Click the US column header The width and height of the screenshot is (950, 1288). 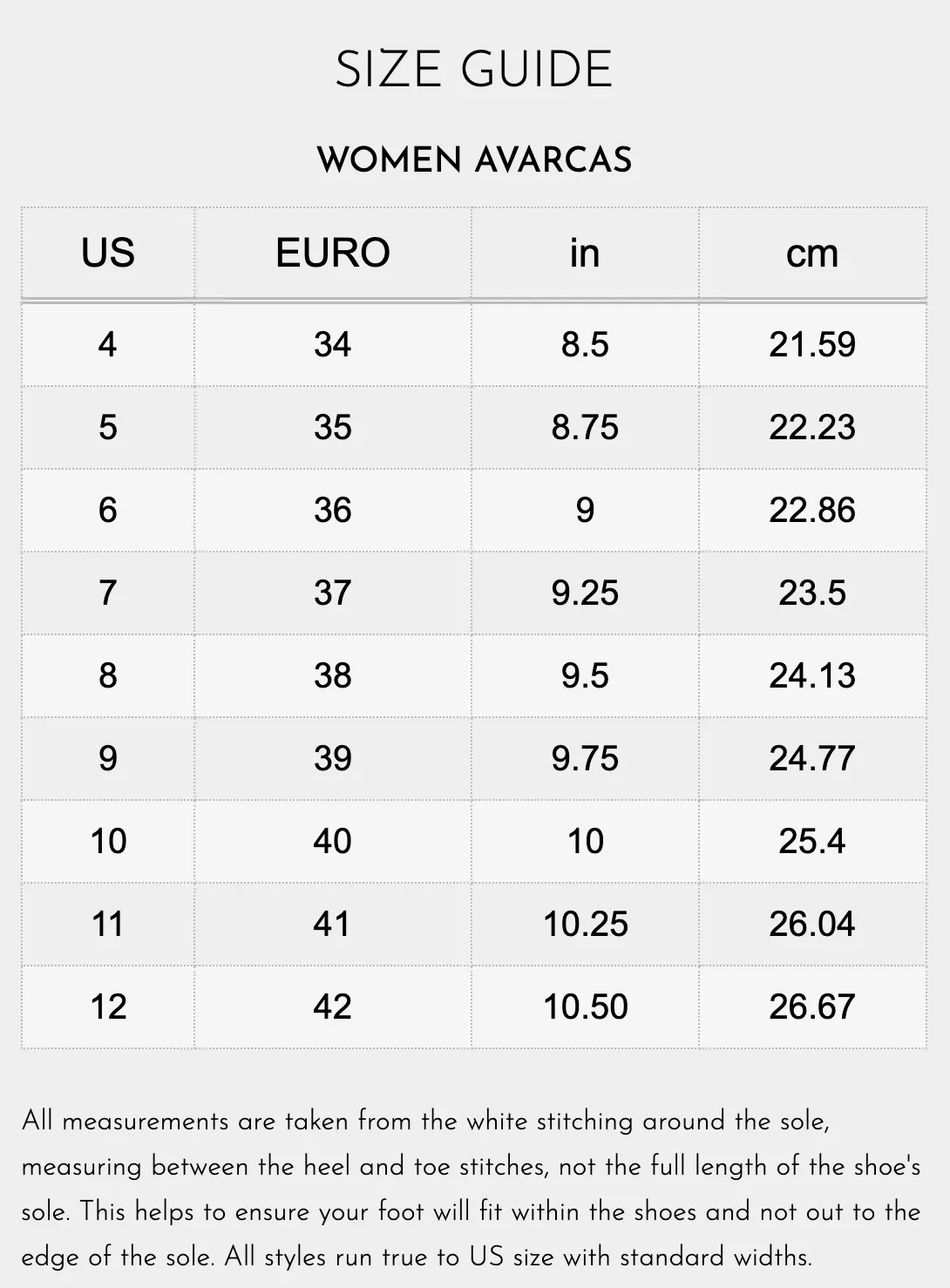107,254
